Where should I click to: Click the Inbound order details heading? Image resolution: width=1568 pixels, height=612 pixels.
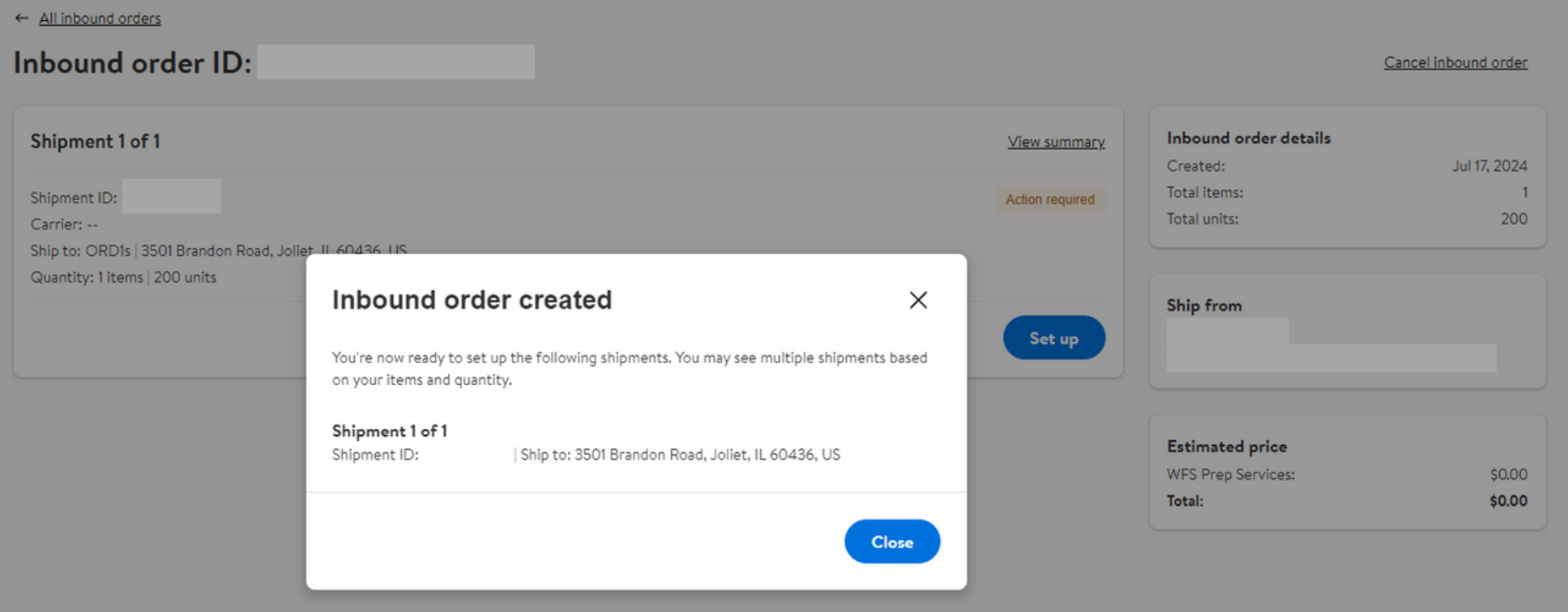[1249, 138]
